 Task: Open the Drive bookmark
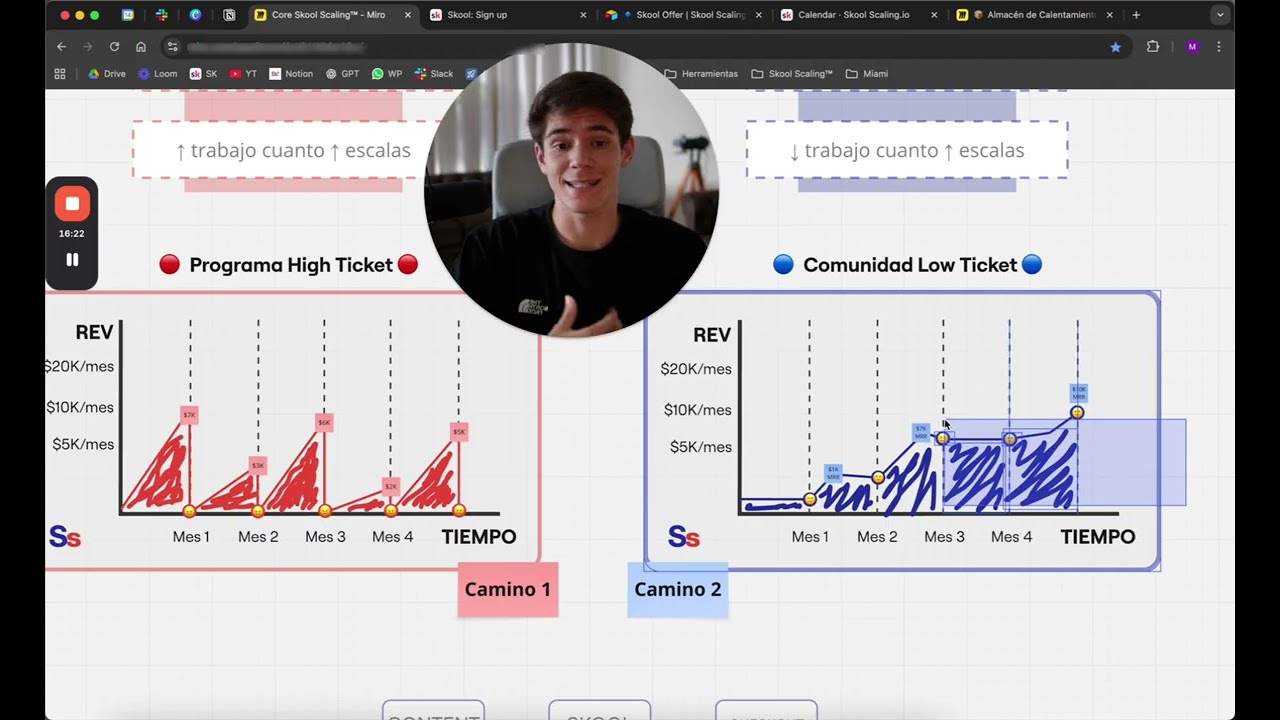(107, 74)
